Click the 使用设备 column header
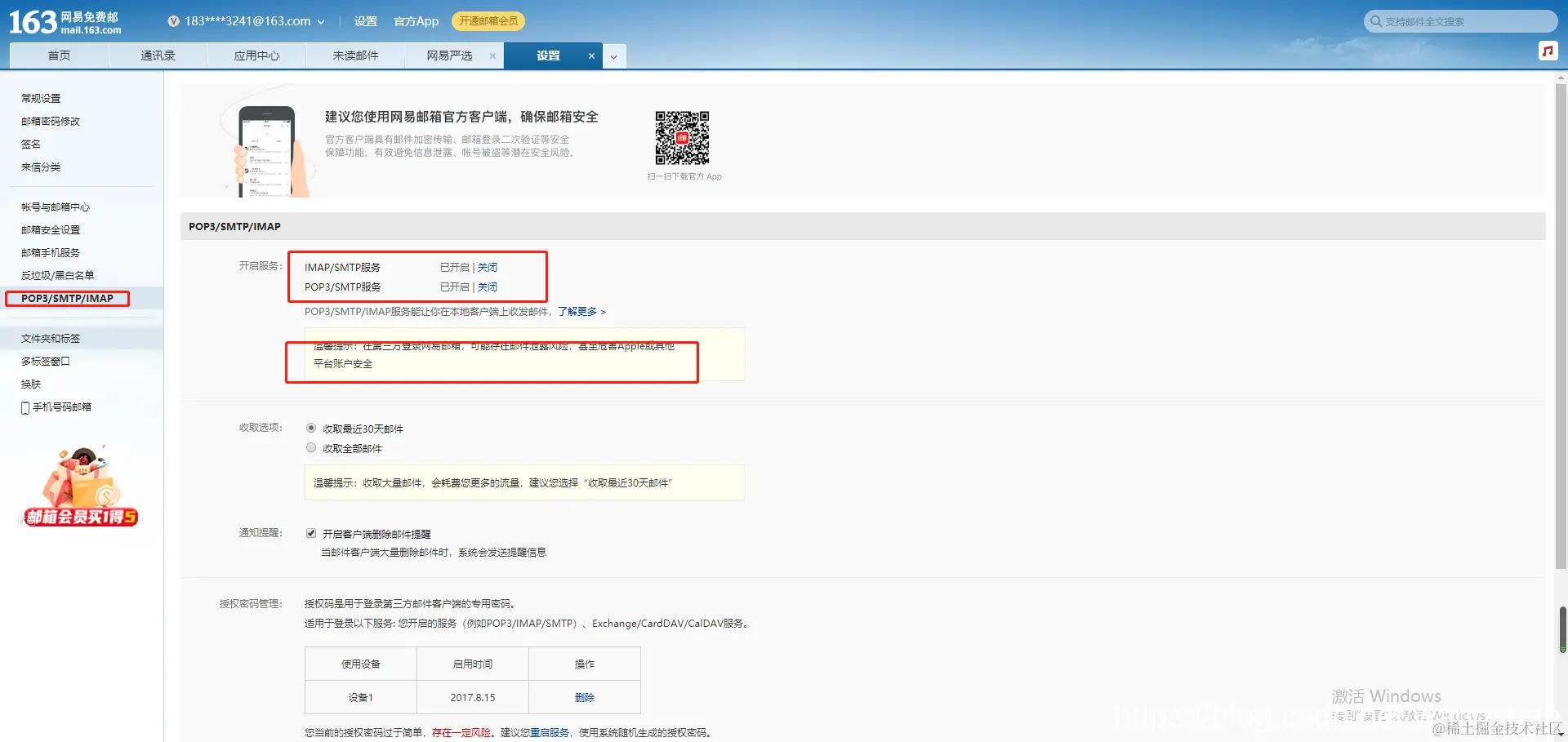 pos(361,664)
